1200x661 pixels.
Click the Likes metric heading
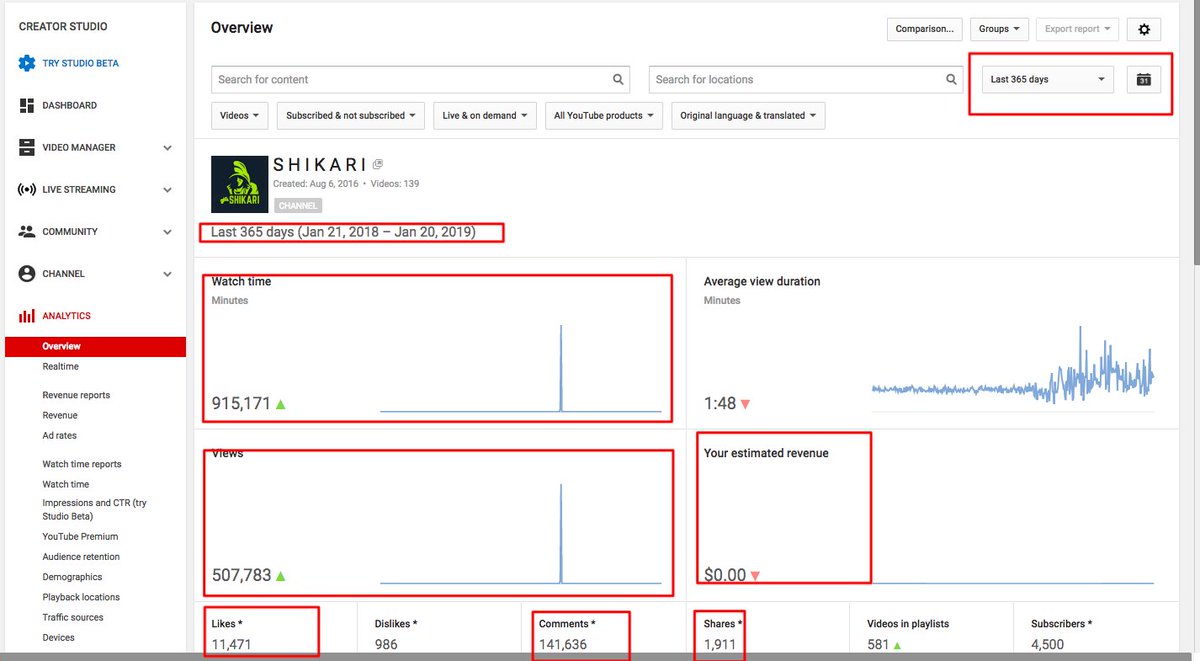pyautogui.click(x=227, y=624)
